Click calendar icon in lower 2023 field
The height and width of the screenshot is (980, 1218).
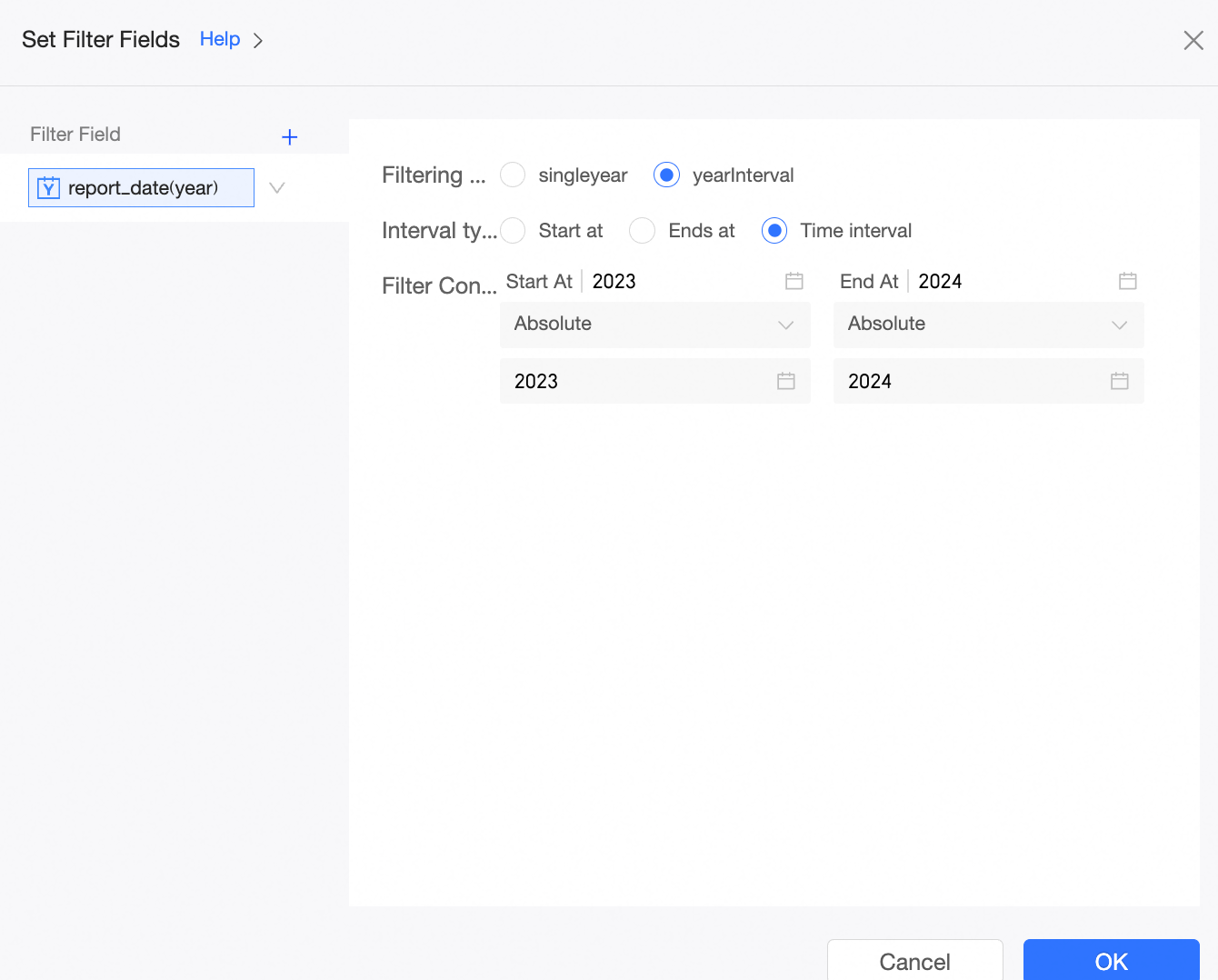pos(786,381)
